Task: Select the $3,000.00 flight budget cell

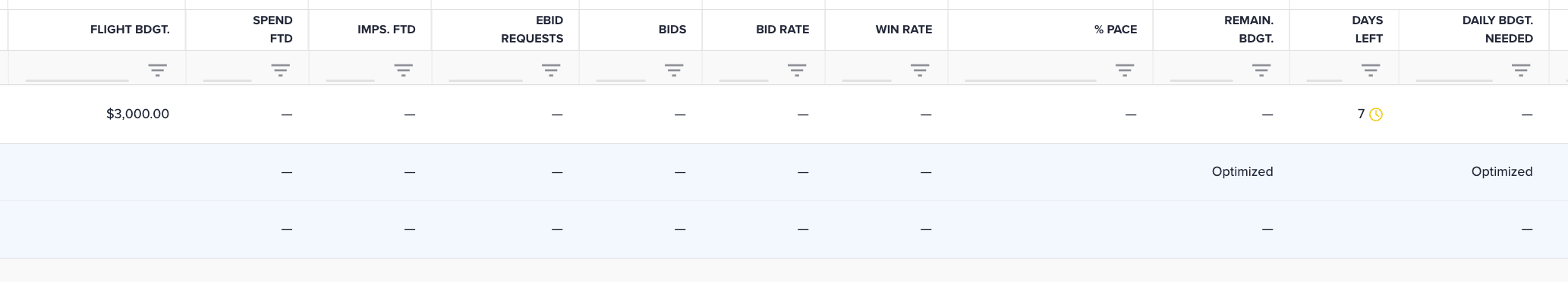Action: tap(137, 114)
